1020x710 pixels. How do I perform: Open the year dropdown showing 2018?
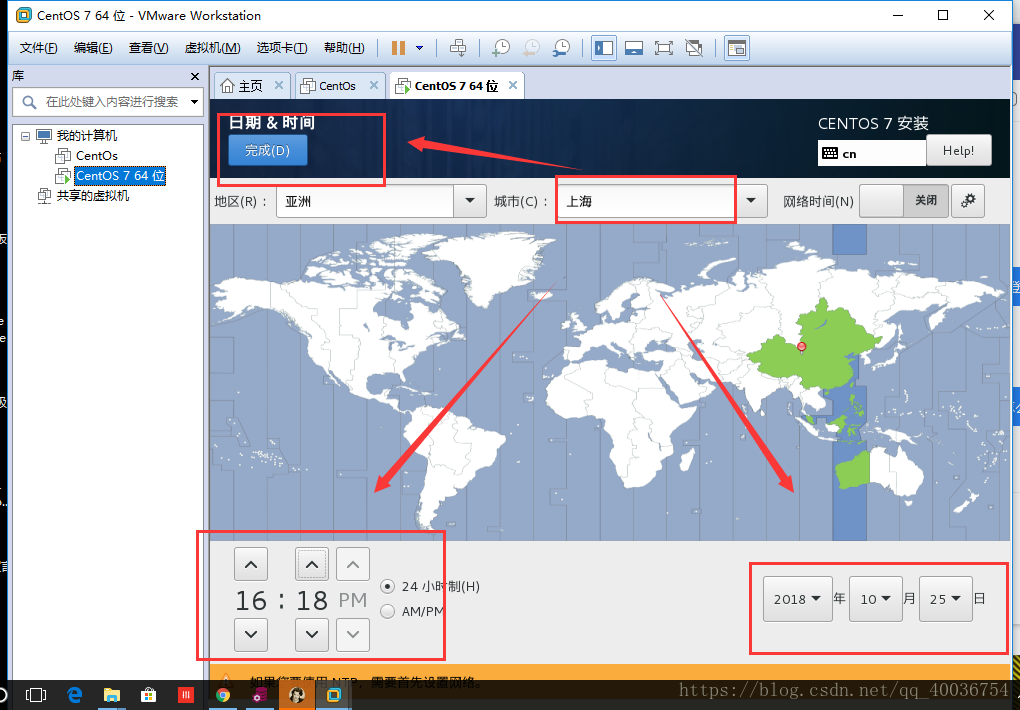tap(798, 599)
